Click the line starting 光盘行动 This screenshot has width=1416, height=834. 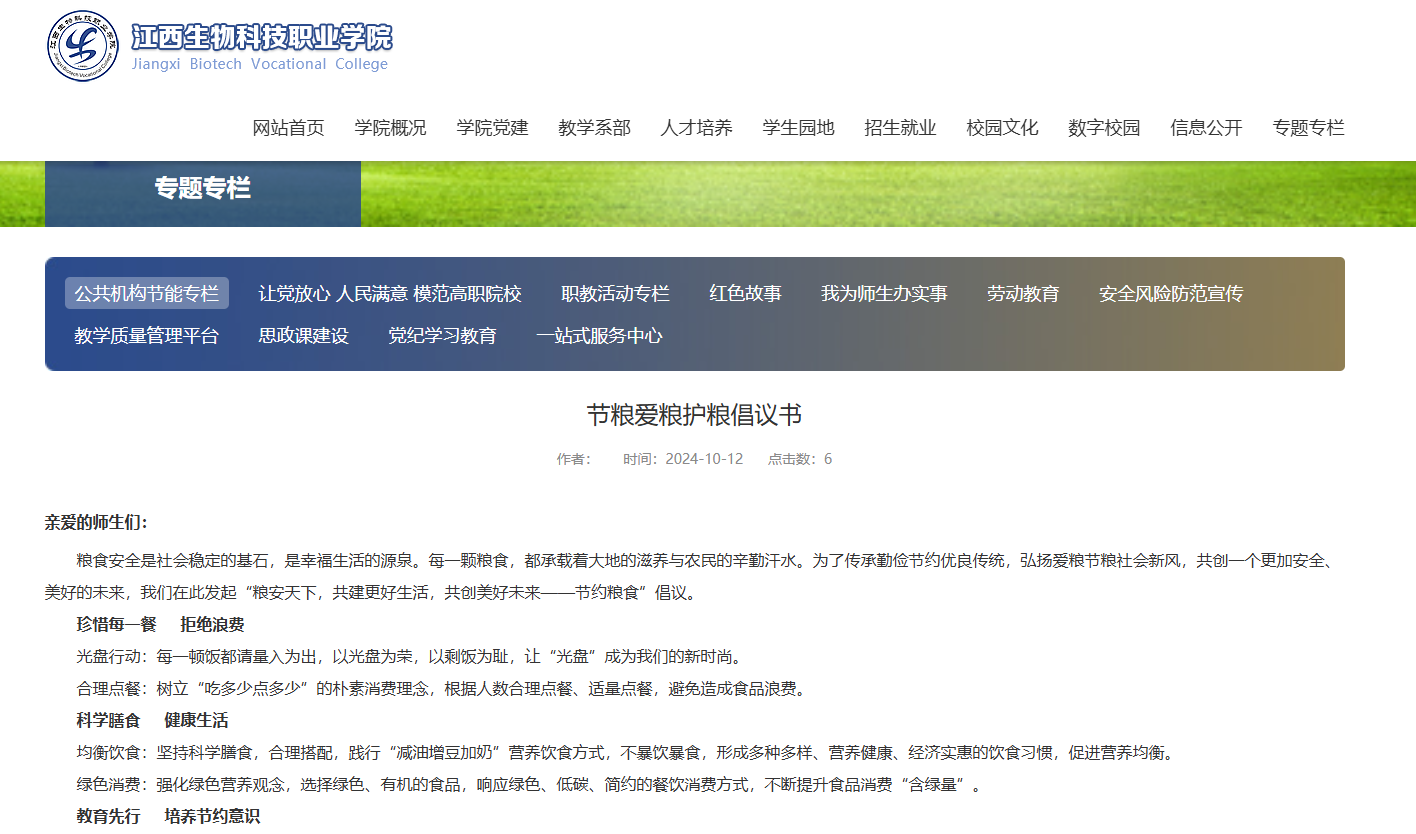click(x=410, y=657)
